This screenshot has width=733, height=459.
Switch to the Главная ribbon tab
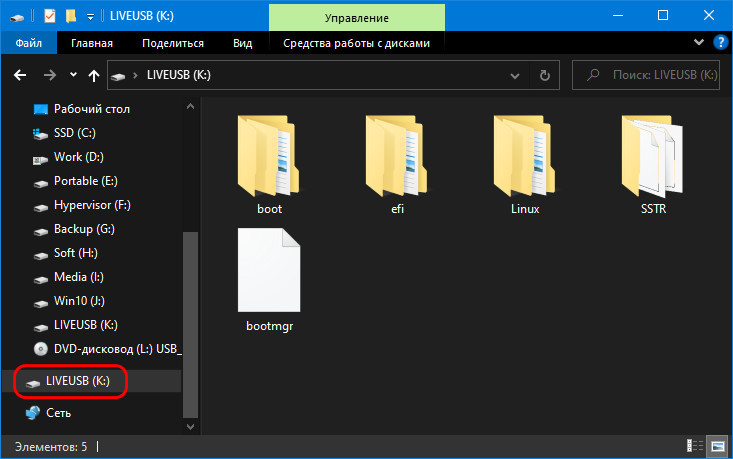(92, 43)
